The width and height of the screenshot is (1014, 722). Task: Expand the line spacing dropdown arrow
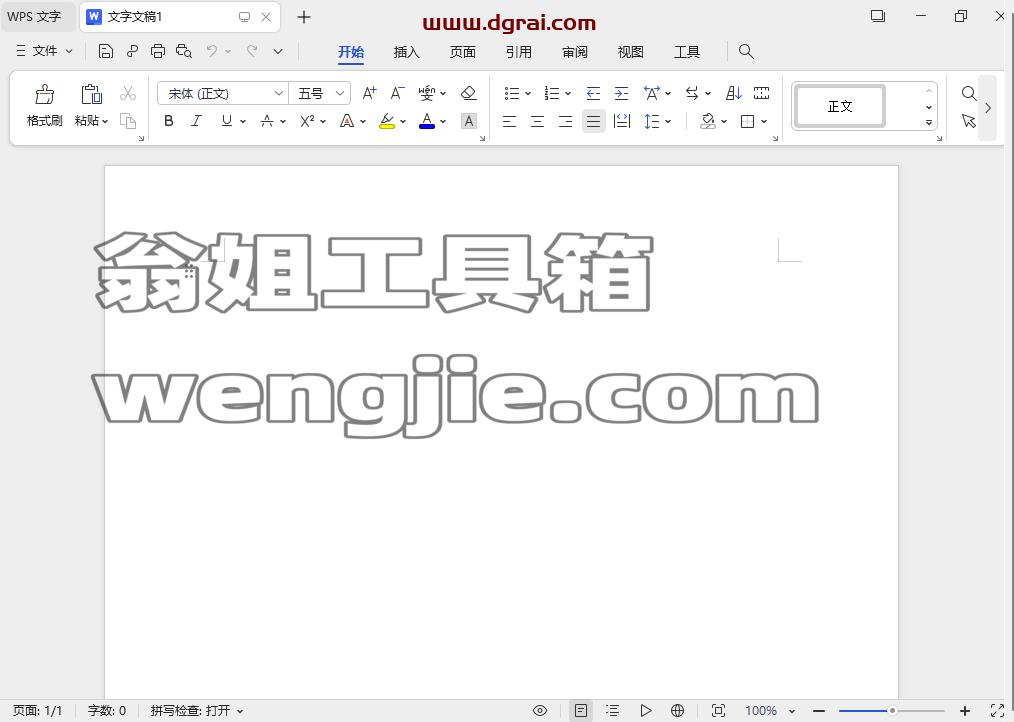tap(668, 121)
